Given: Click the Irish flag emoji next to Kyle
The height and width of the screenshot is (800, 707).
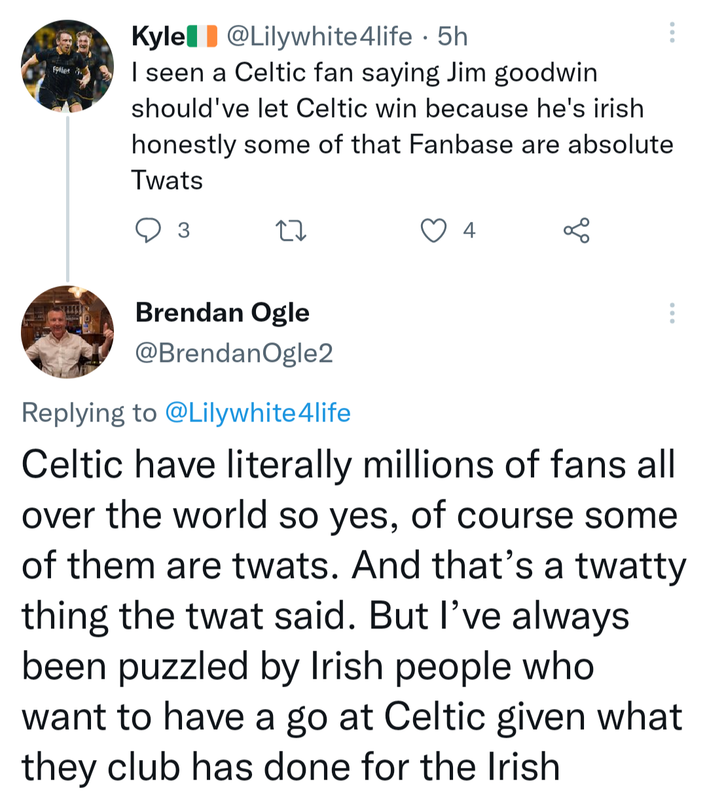Looking at the screenshot, I should [x=202, y=38].
